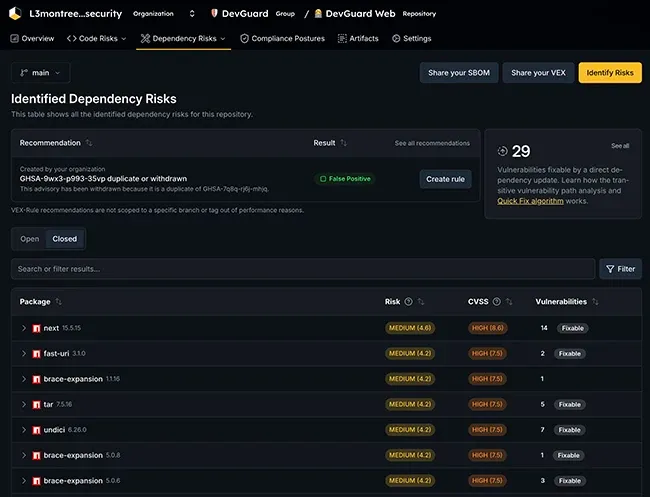The height and width of the screenshot is (497, 650).
Task: Click the funnel icon in Filter
Action: (610, 269)
